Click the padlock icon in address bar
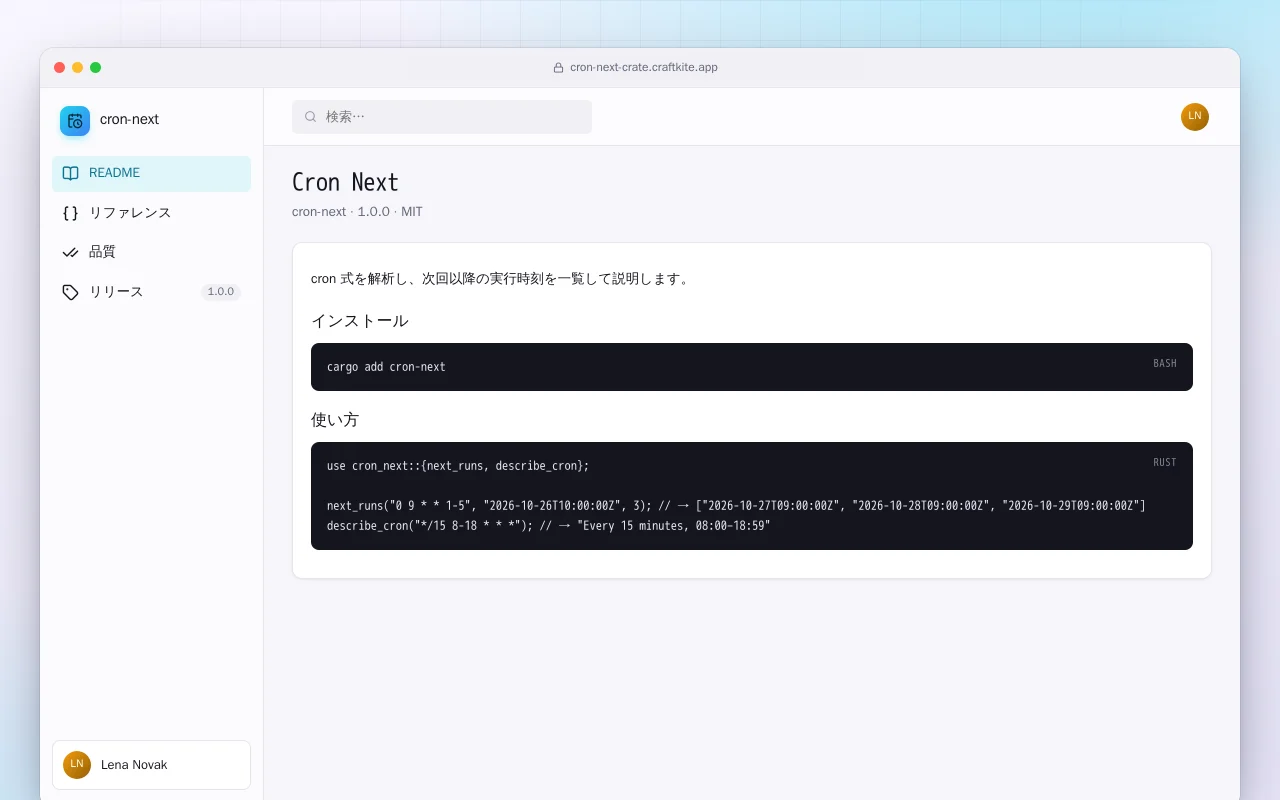 [559, 68]
